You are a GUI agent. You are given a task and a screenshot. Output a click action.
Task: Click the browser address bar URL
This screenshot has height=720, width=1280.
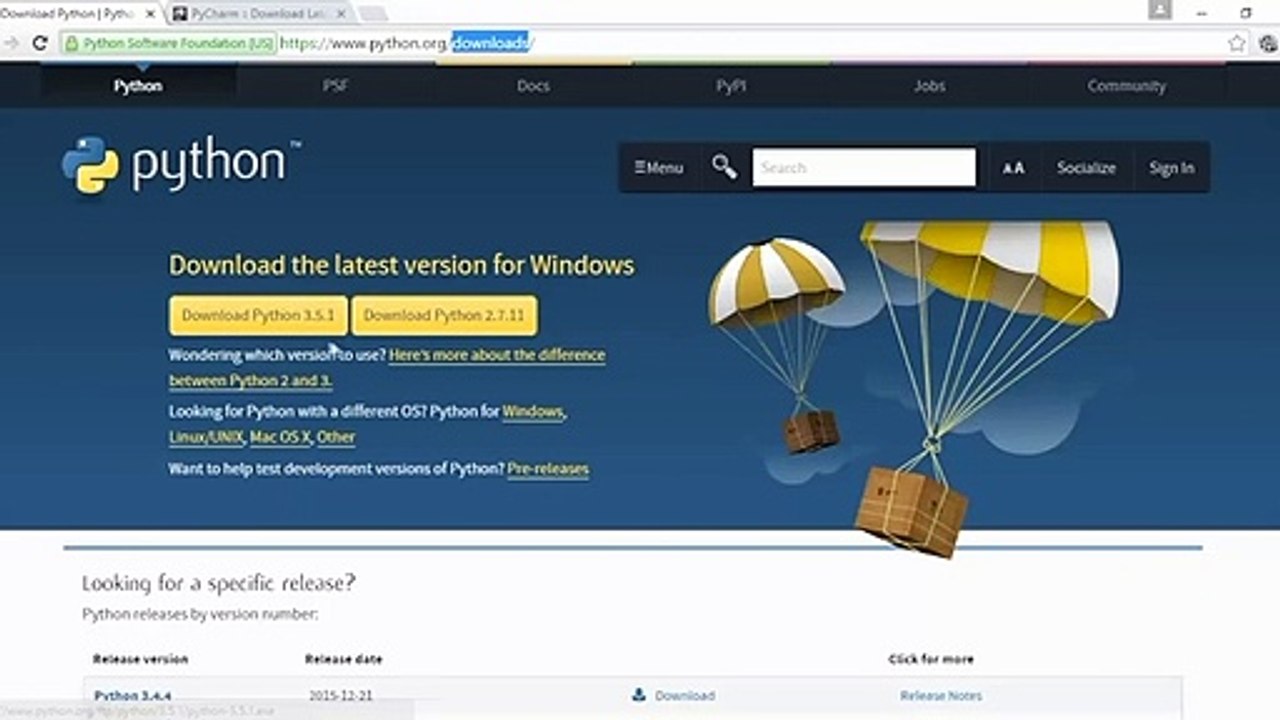(x=406, y=43)
